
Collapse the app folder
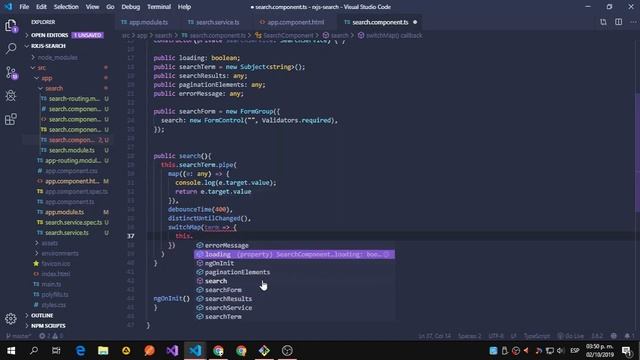pyautogui.click(x=47, y=78)
